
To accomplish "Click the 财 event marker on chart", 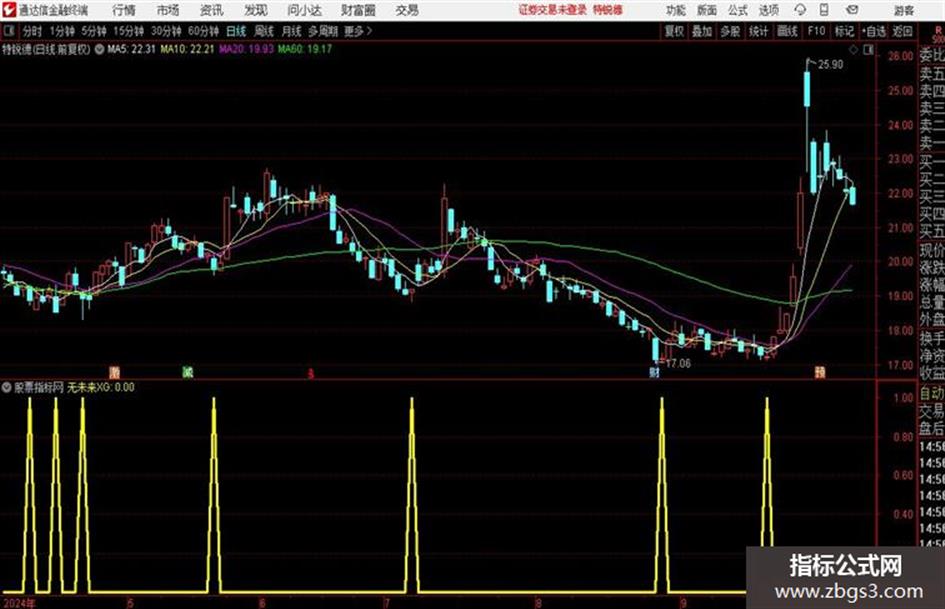I will click(x=655, y=372).
